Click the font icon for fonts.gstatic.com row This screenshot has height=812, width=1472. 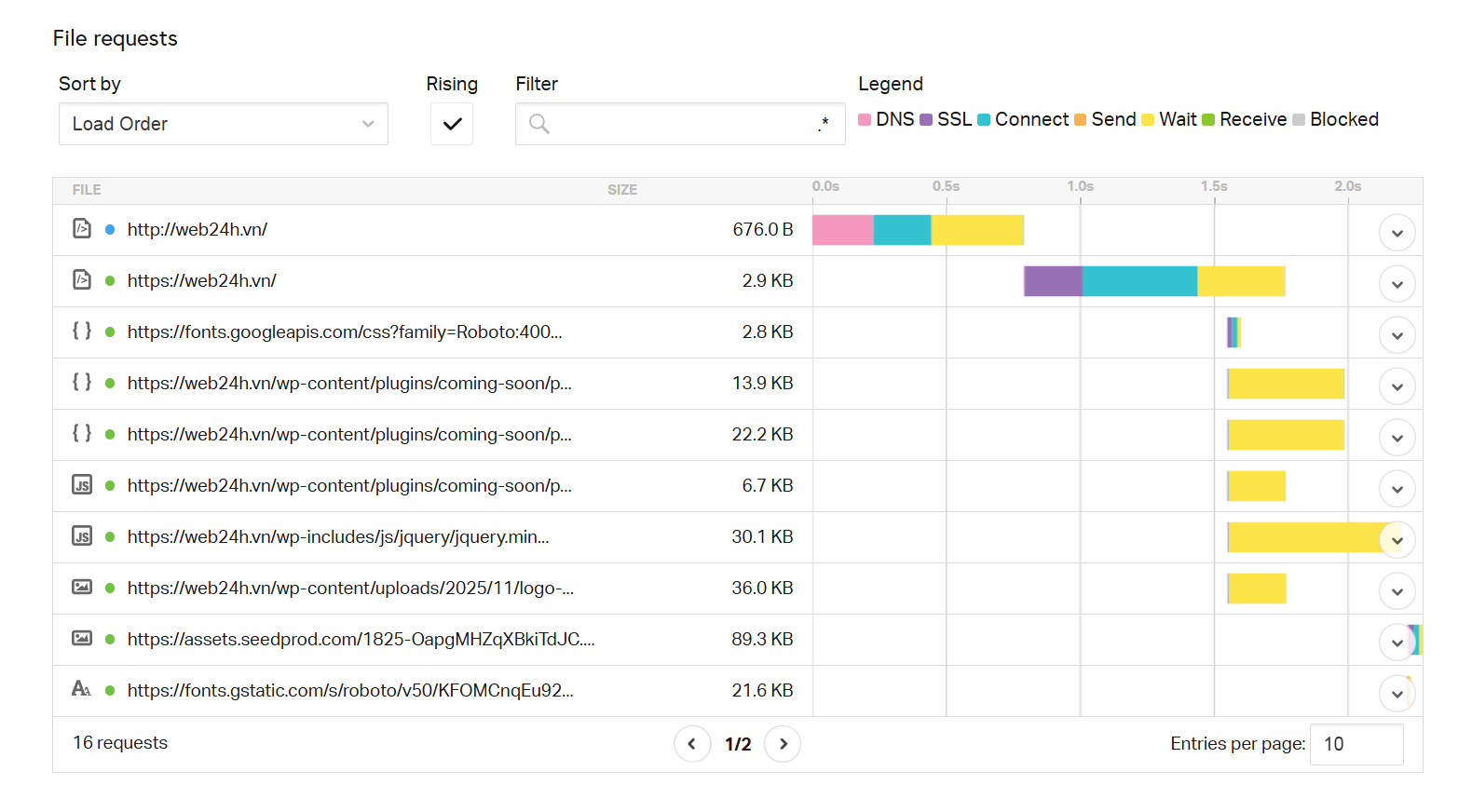(81, 689)
